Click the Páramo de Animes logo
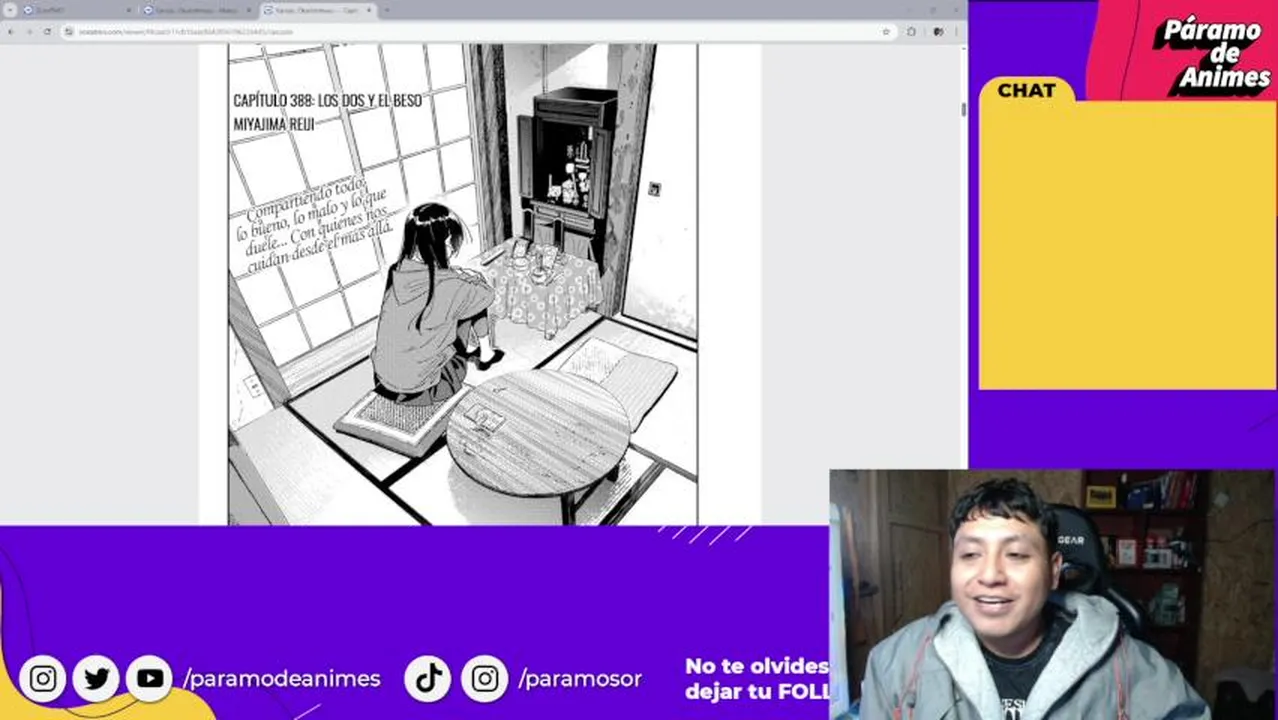Viewport: 1278px width, 720px height. coord(1212,54)
